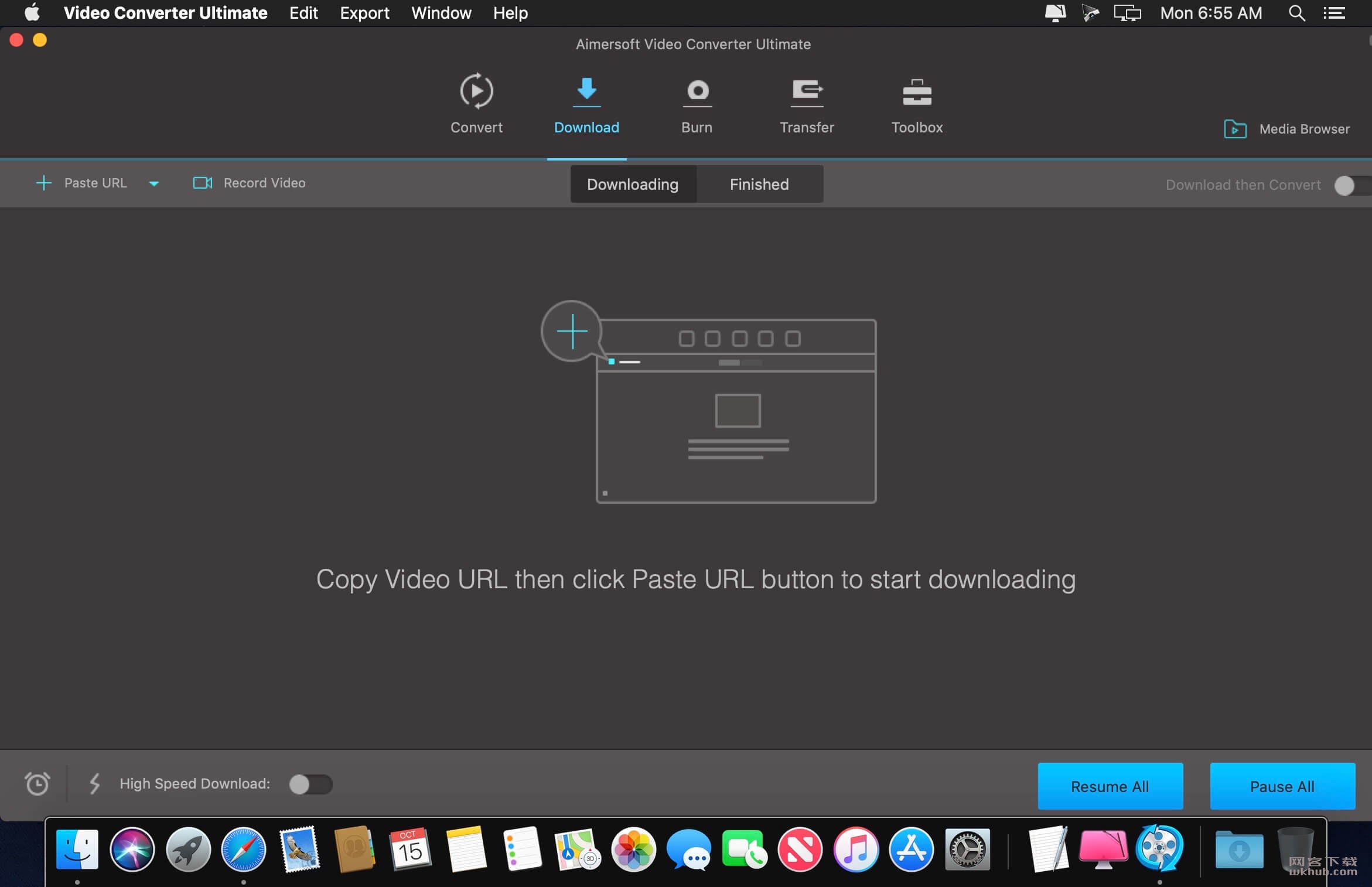Open the Window menu
The width and height of the screenshot is (1372, 887).
pyautogui.click(x=441, y=13)
